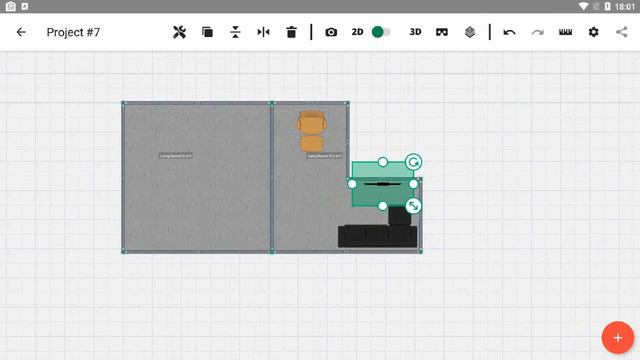The height and width of the screenshot is (360, 640).
Task: Click the rotate handle on selected item
Action: (413, 162)
